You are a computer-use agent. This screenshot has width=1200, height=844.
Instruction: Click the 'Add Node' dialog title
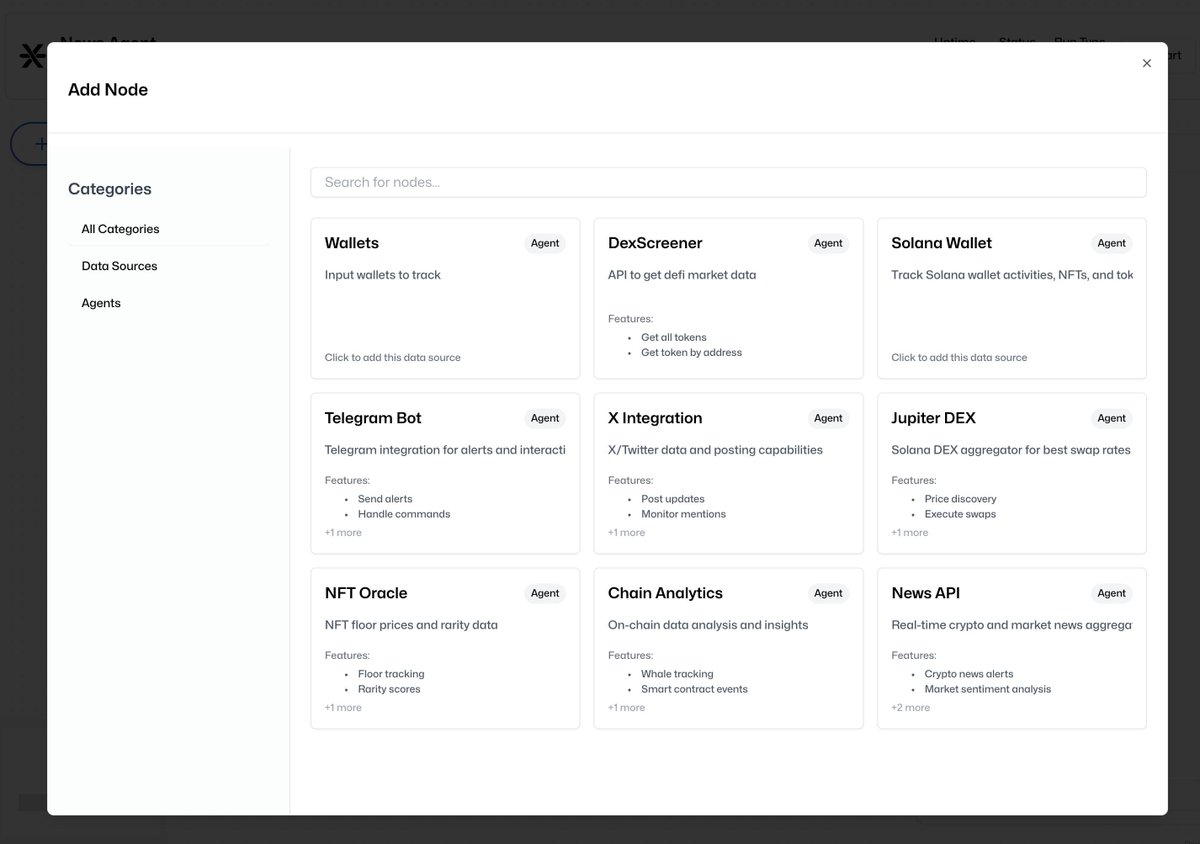click(x=108, y=90)
